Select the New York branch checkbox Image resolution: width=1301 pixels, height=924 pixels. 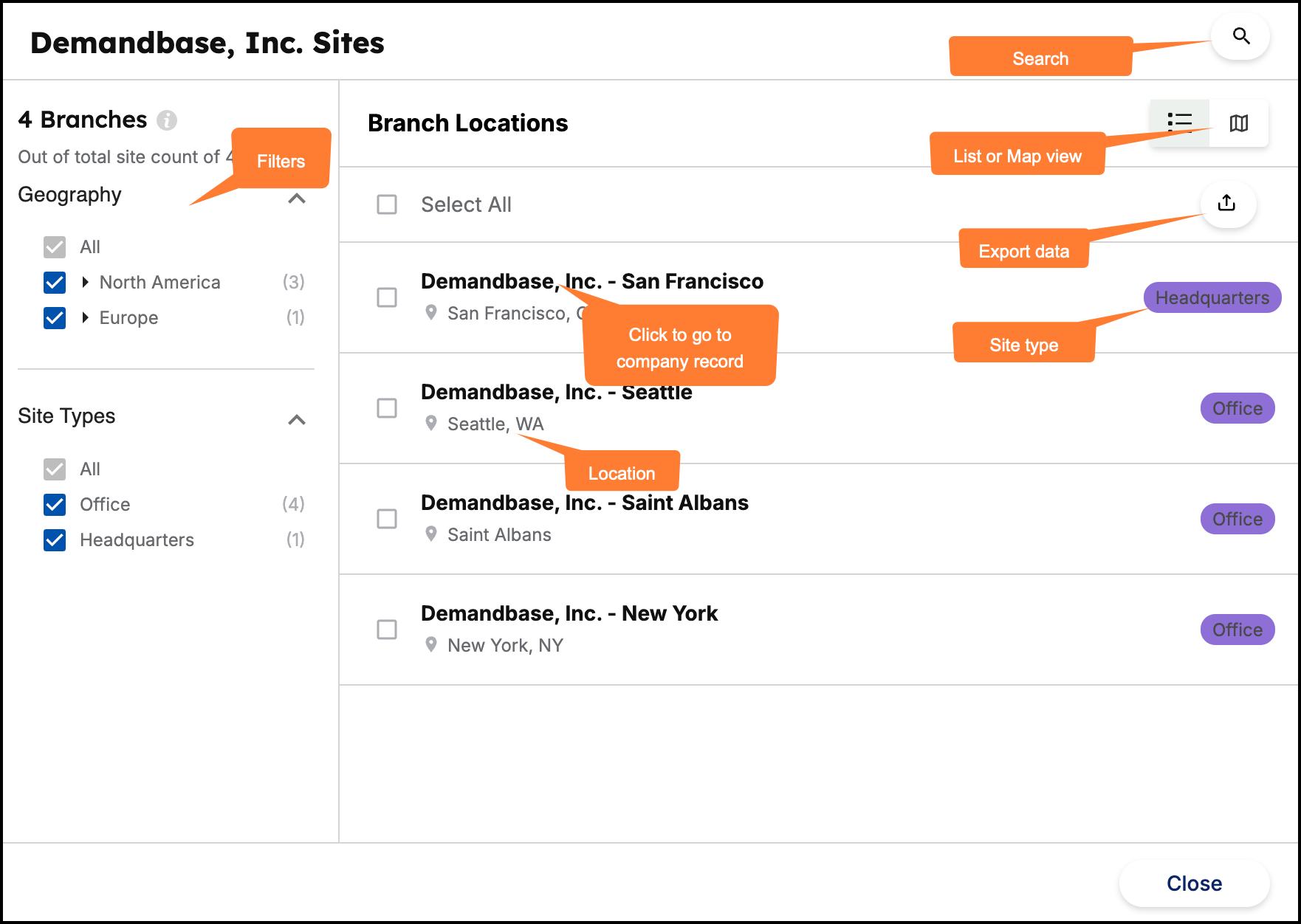click(x=387, y=630)
